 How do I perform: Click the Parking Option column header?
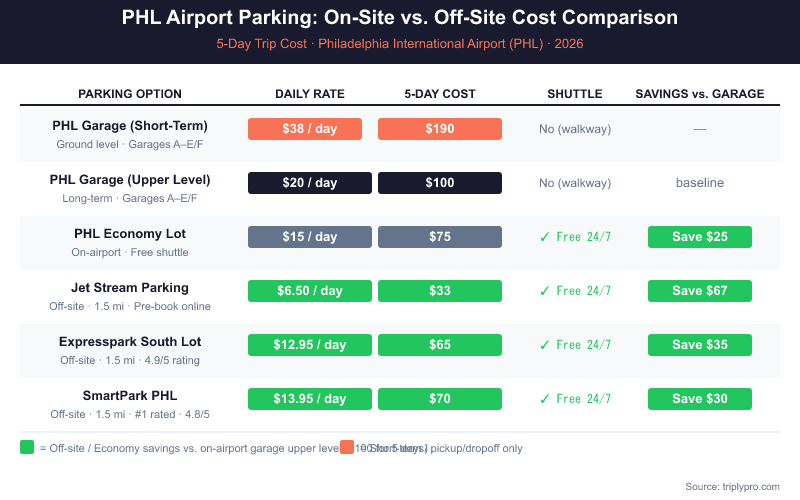click(130, 94)
